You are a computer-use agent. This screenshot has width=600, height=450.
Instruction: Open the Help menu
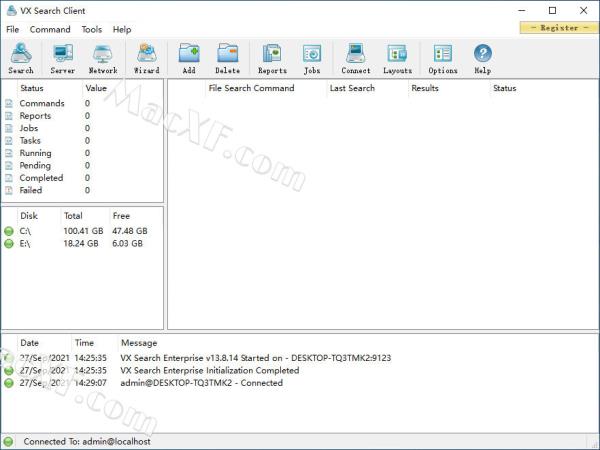[122, 29]
